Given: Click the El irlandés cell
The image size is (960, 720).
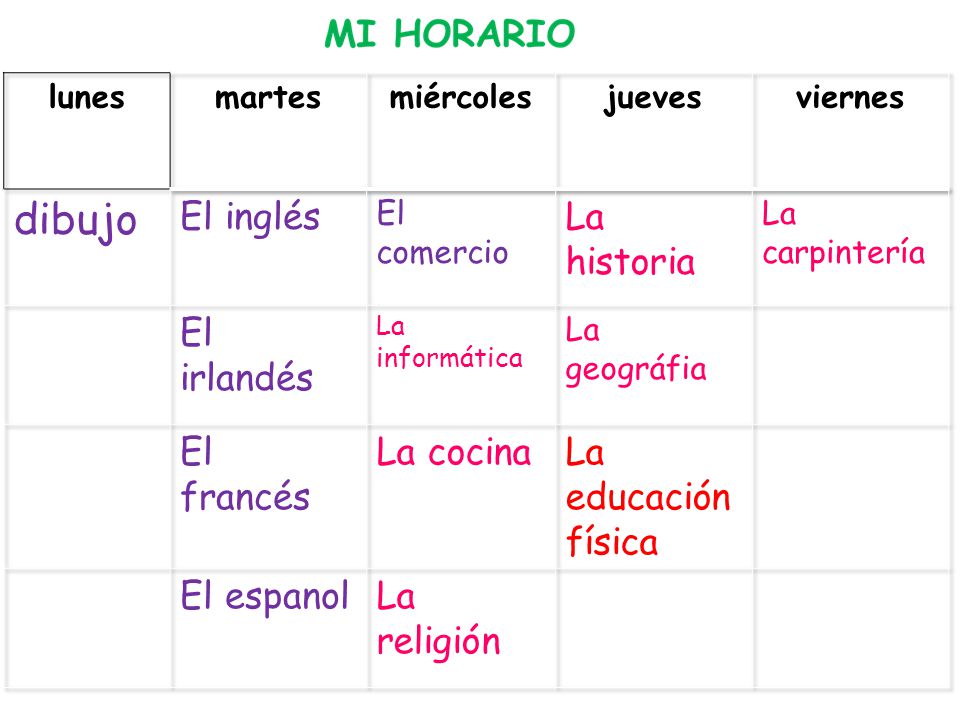Looking at the screenshot, I should (x=270, y=367).
